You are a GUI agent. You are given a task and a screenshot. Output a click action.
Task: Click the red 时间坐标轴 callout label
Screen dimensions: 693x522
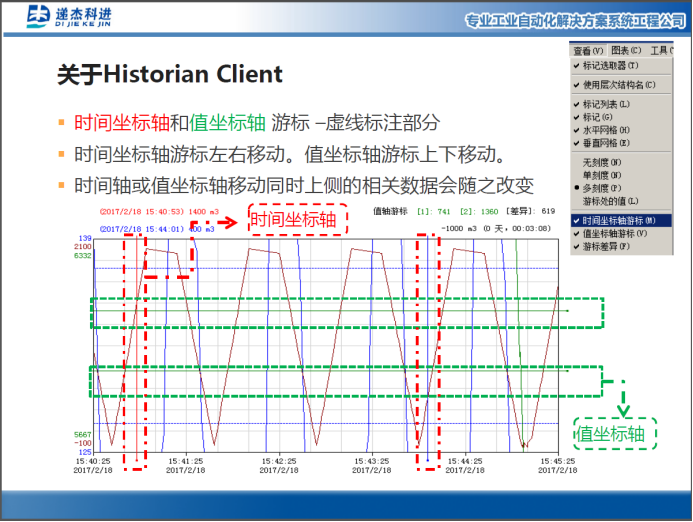pyautogui.click(x=297, y=220)
